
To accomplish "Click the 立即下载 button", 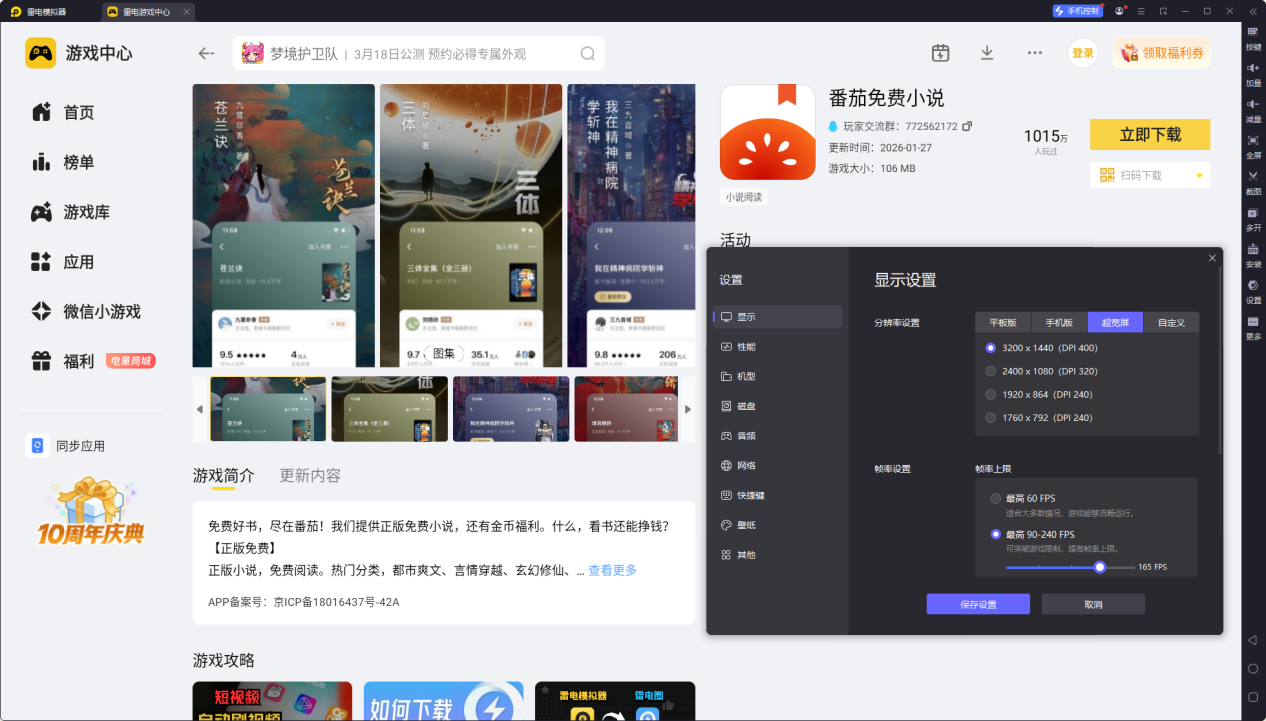I will [1149, 134].
